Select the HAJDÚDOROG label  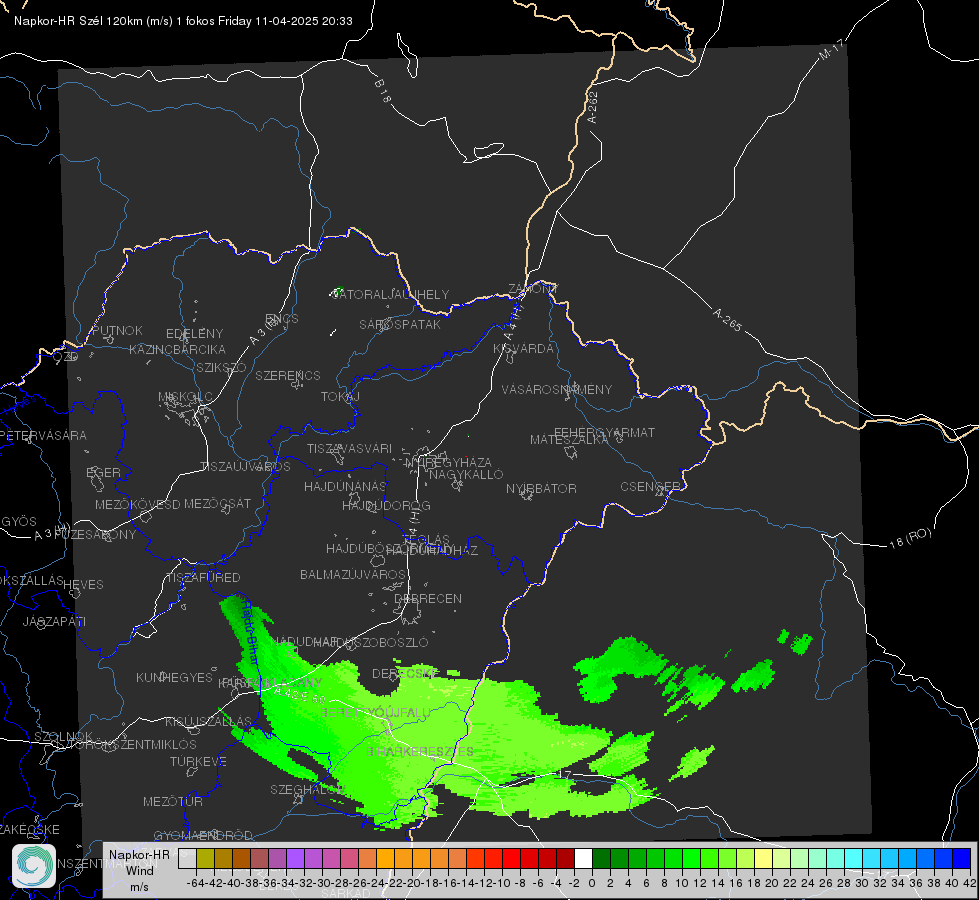386,505
